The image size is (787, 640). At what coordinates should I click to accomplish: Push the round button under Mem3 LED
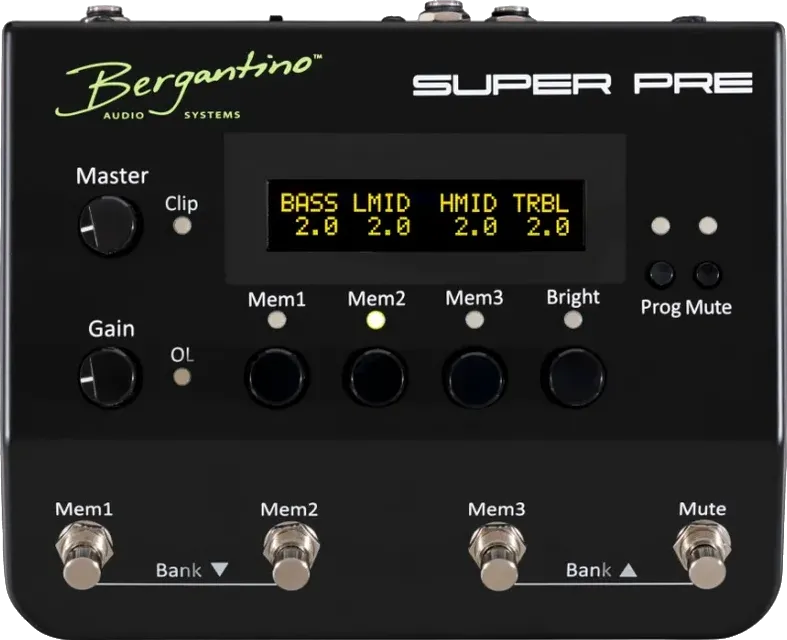coord(474,377)
